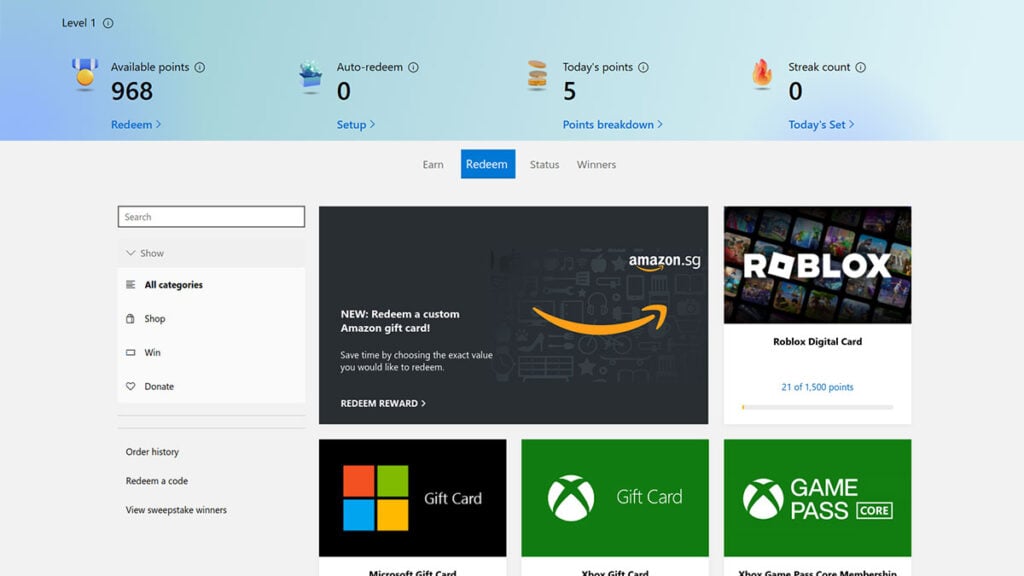Screen dimensions: 1024x576
Task: Open Order history
Action: click(151, 451)
